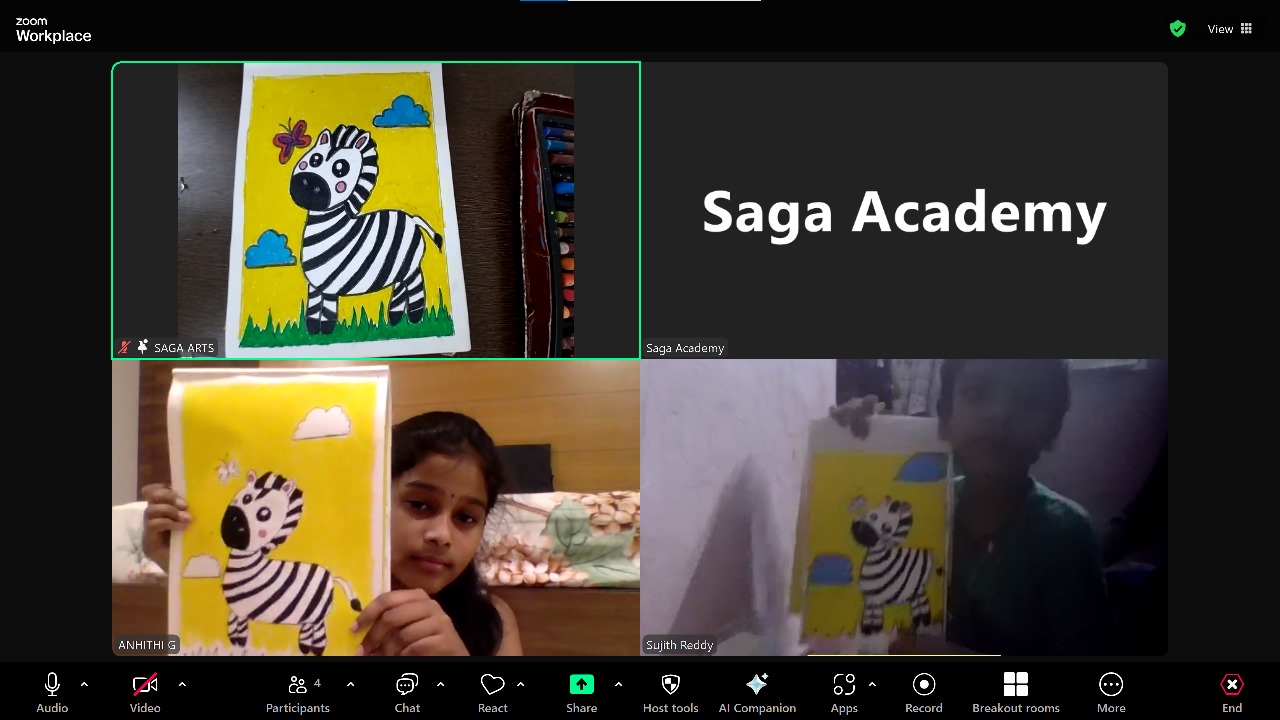Click the Saga Academy name label

685,348
